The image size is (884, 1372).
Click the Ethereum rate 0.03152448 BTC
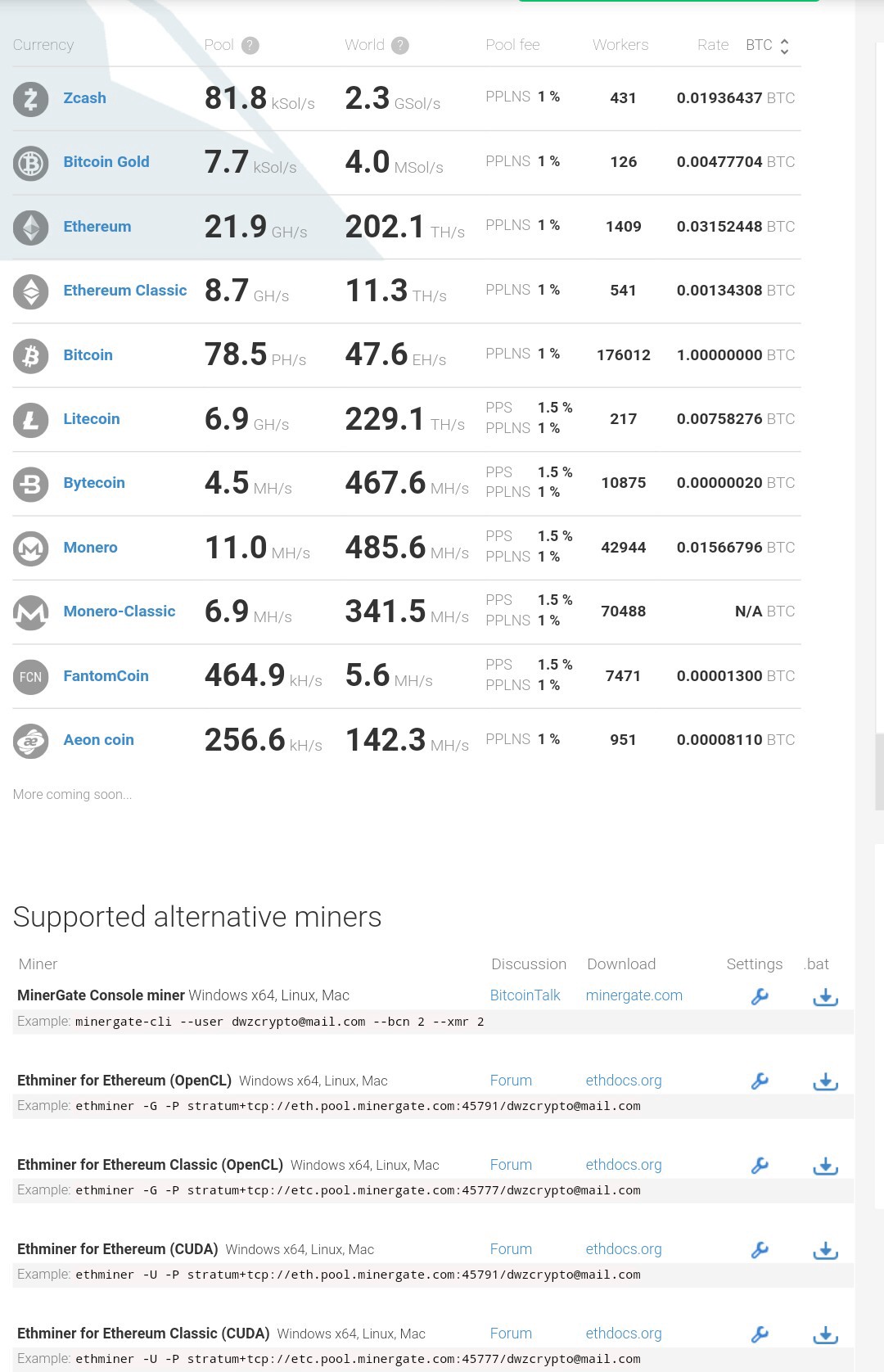coord(736,227)
